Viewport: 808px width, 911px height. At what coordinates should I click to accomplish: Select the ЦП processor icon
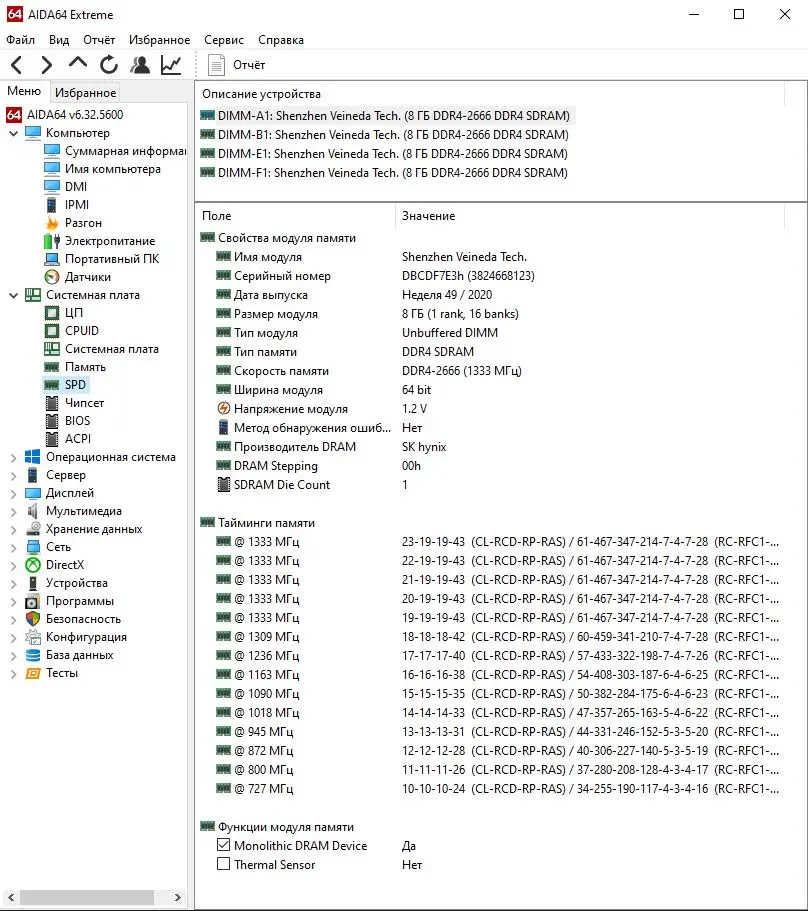(x=52, y=313)
